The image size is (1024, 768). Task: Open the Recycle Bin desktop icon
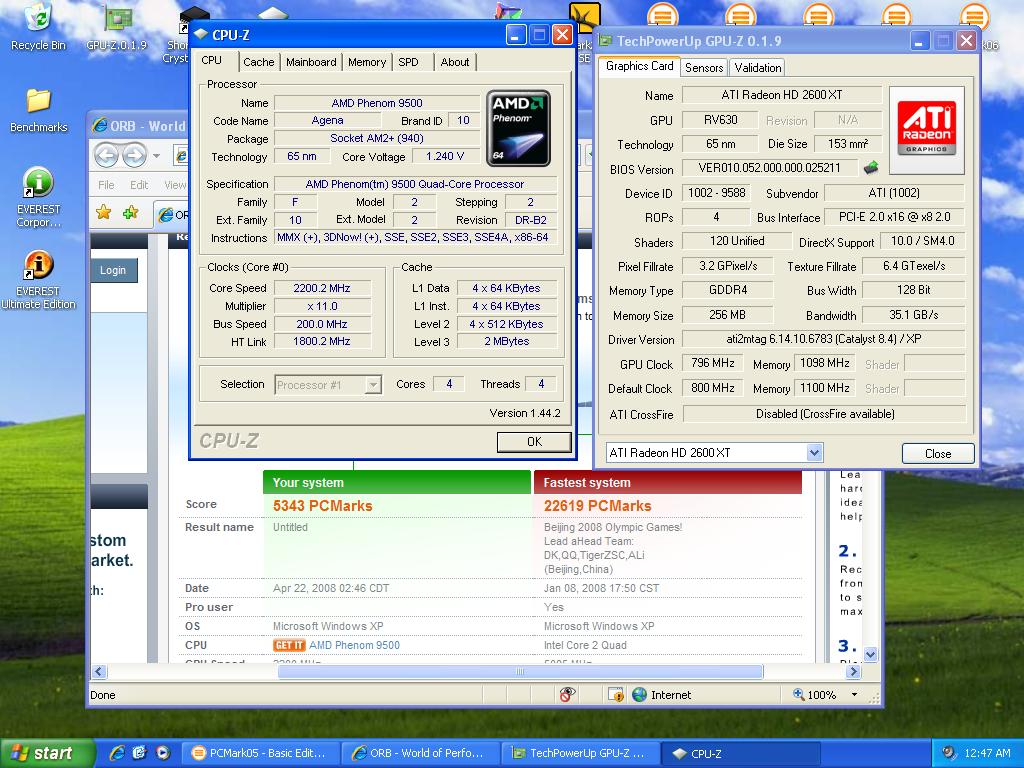click(38, 26)
